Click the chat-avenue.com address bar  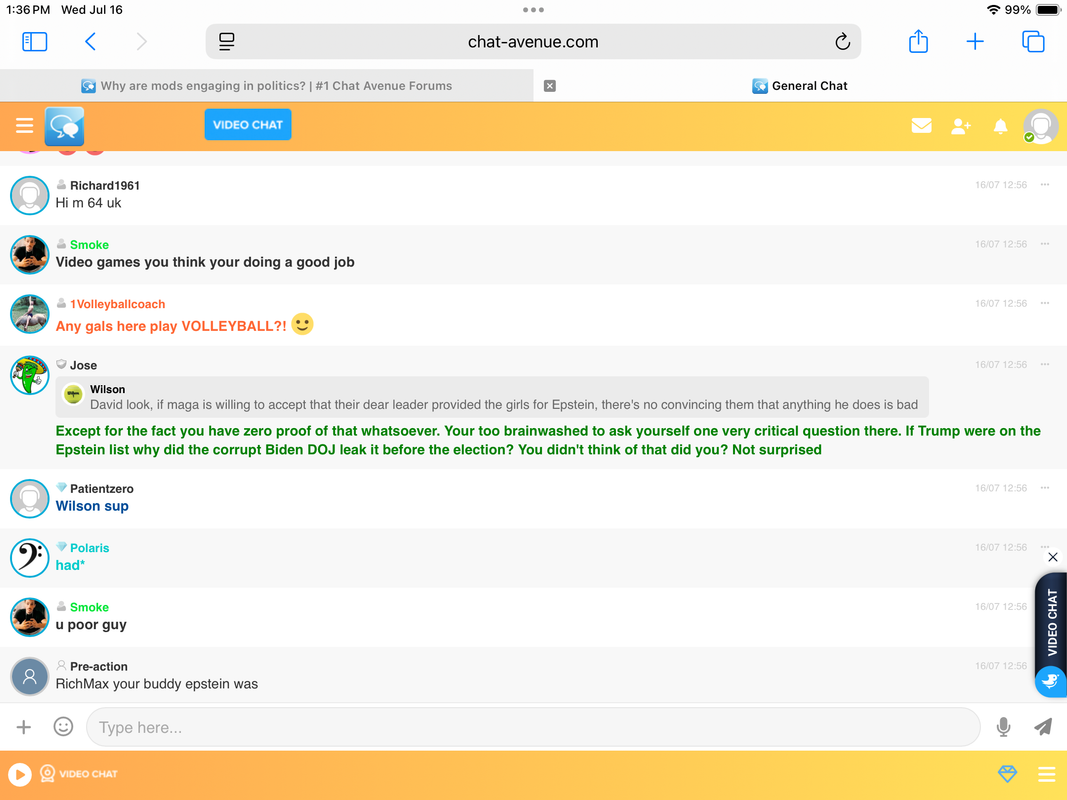click(x=533, y=41)
